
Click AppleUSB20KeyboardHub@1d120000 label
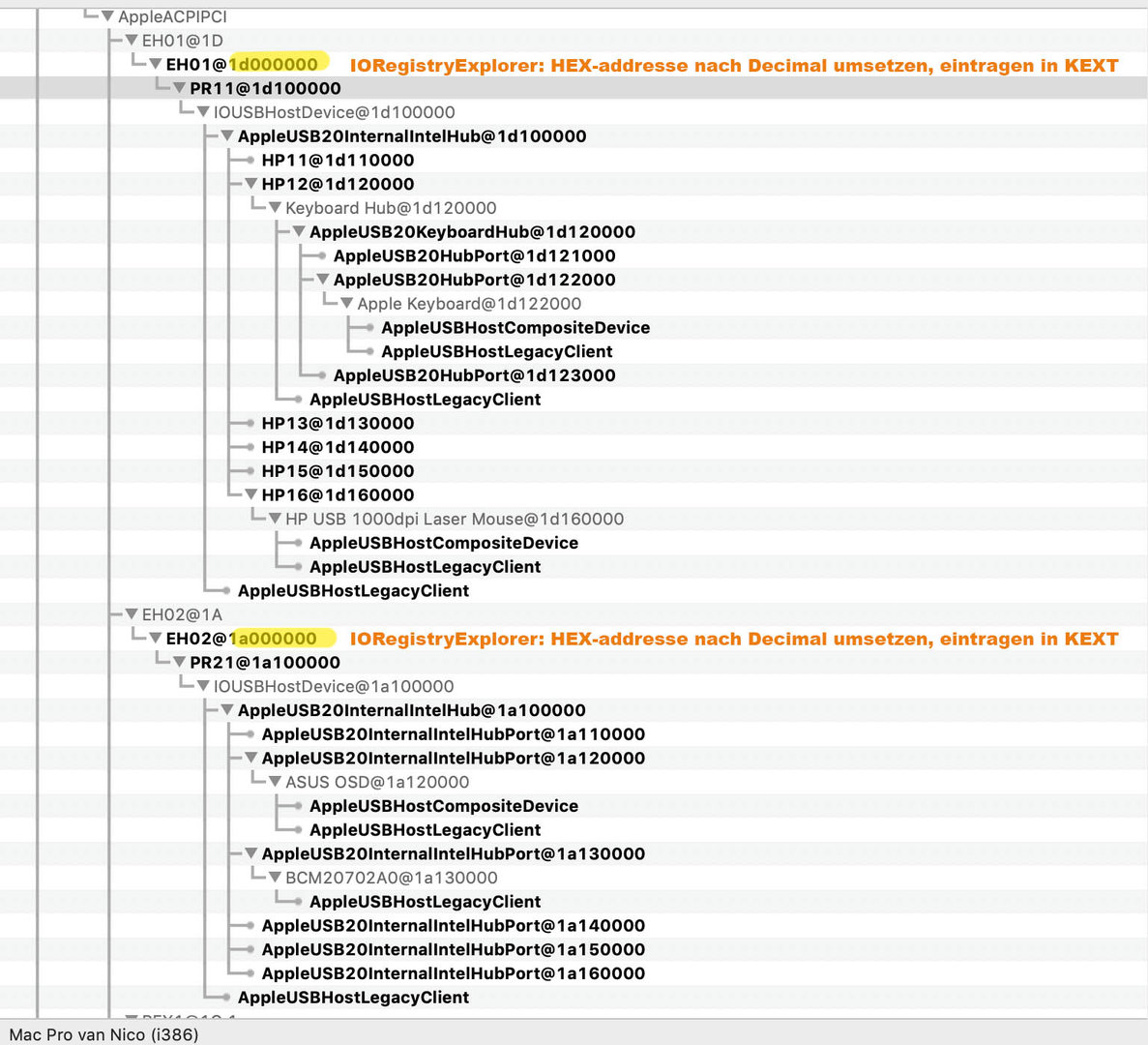pos(472,231)
